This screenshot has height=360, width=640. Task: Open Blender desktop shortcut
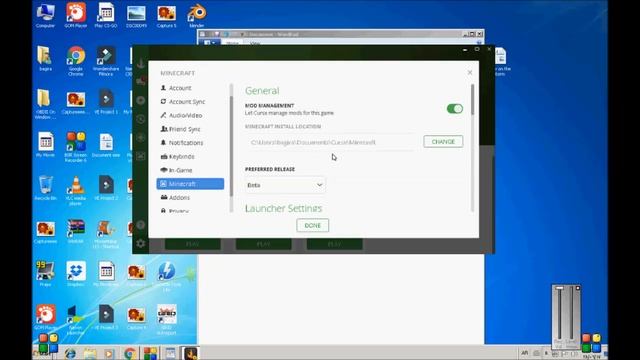tap(197, 16)
